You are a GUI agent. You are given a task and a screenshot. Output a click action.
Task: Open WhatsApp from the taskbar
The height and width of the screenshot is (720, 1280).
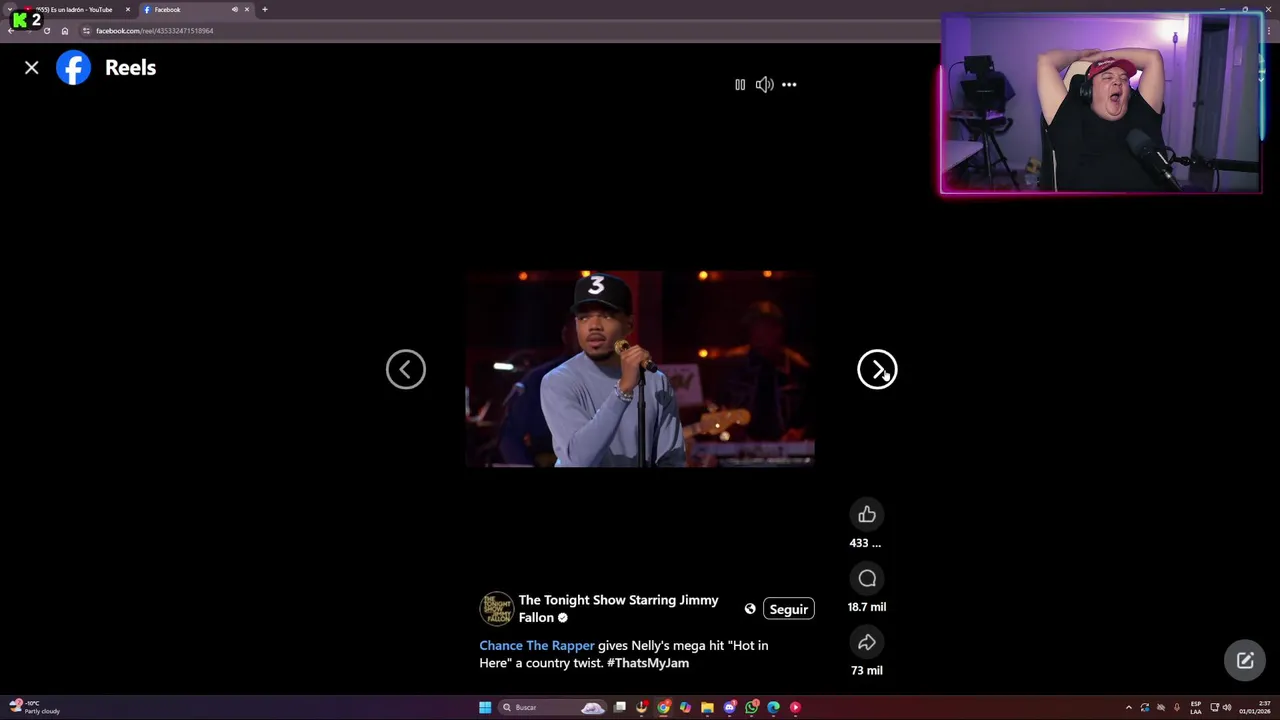point(751,708)
